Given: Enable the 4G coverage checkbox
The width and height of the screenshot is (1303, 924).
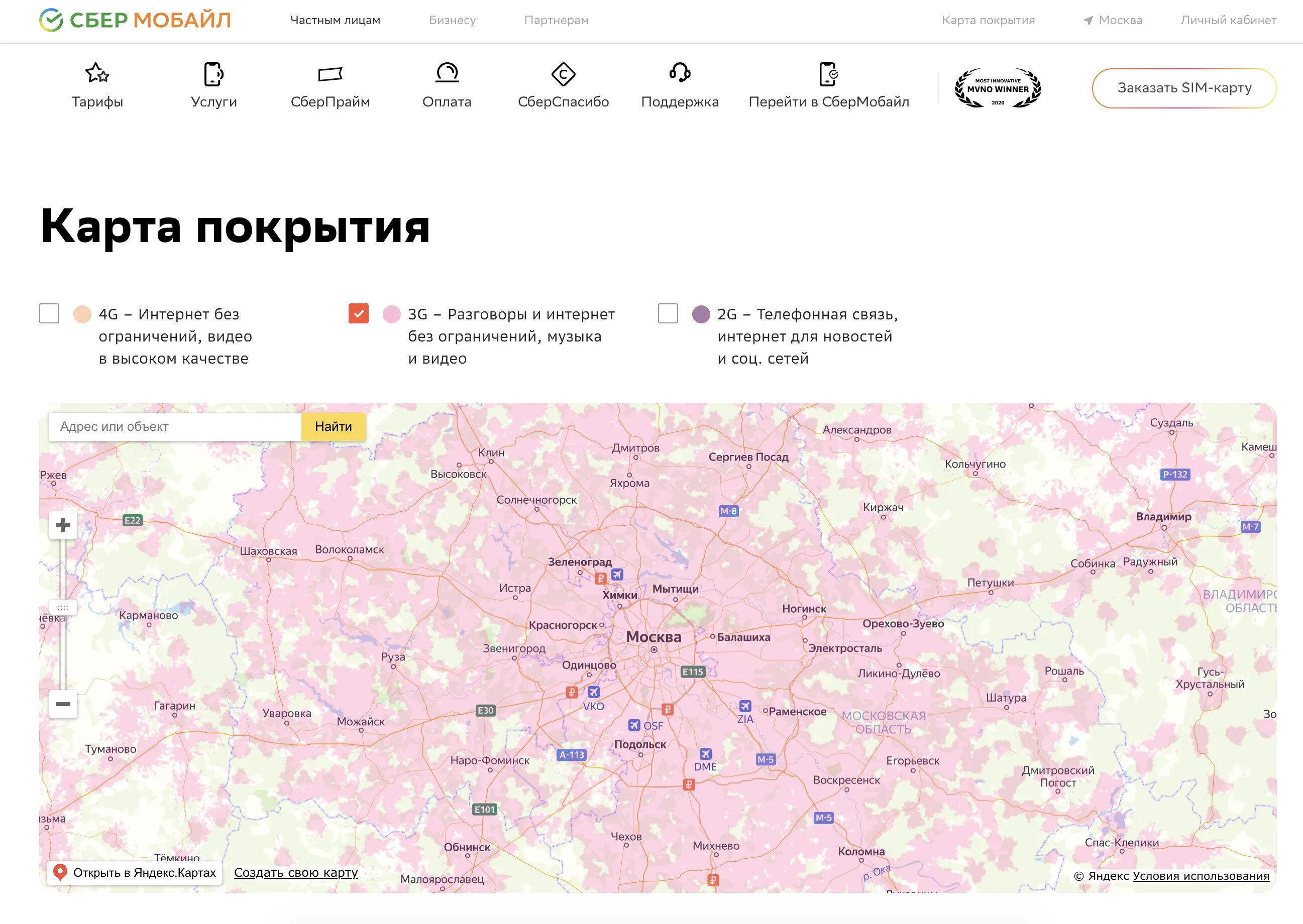Looking at the screenshot, I should click(50, 313).
